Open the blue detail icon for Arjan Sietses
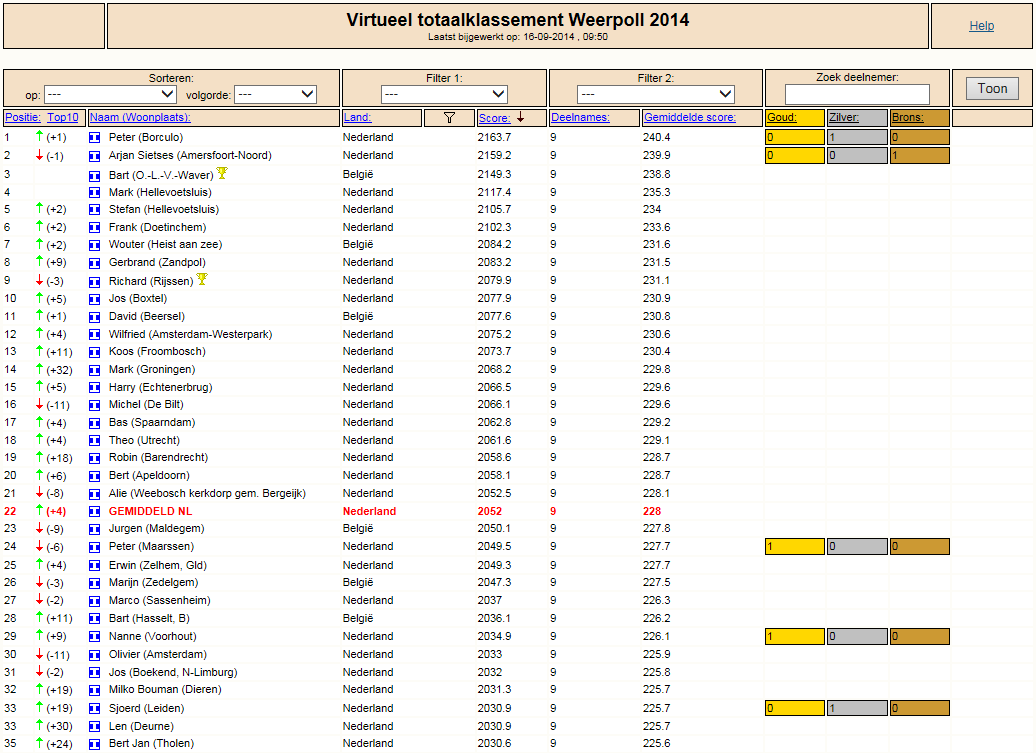Image resolution: width=1036 pixels, height=753 pixels. pos(94,156)
